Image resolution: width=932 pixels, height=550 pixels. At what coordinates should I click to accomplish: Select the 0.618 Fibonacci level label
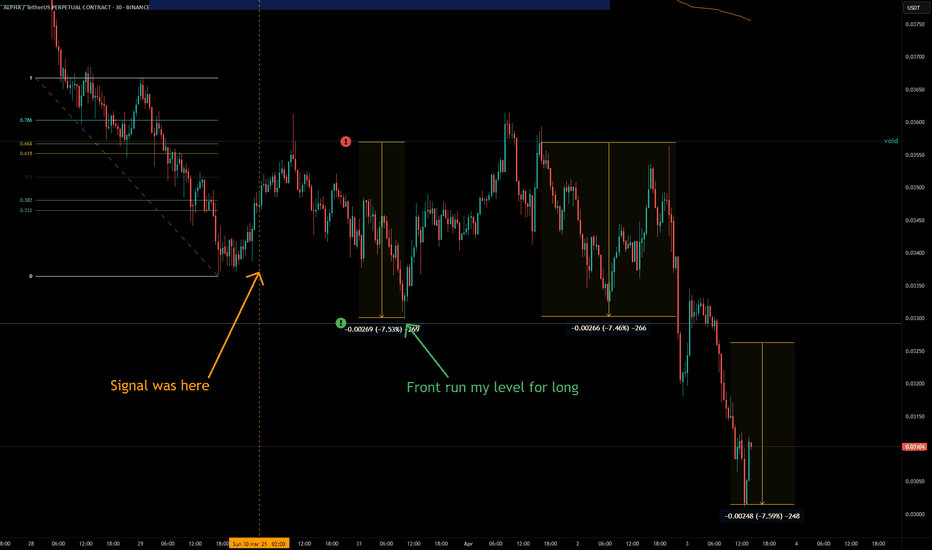point(26,153)
